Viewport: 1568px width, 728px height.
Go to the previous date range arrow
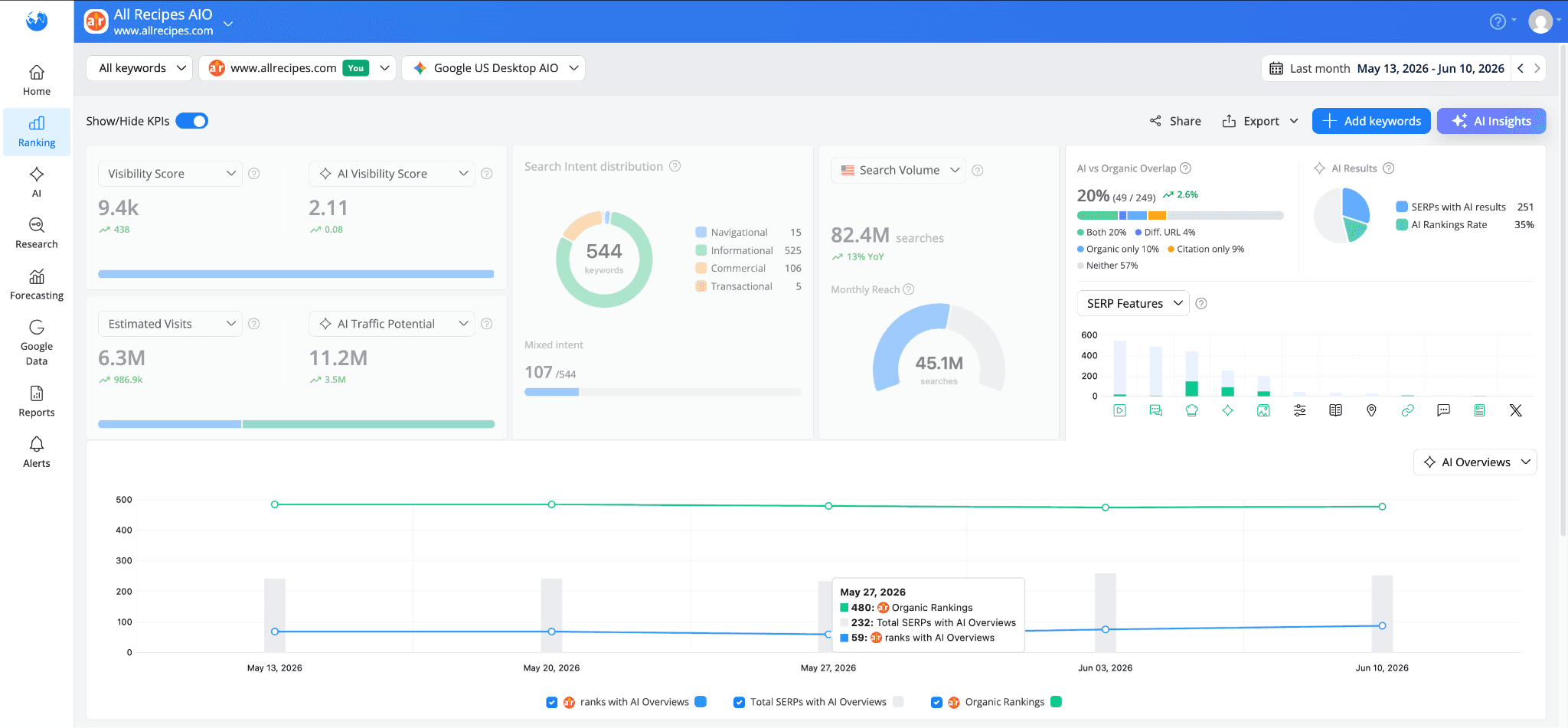pos(1521,68)
